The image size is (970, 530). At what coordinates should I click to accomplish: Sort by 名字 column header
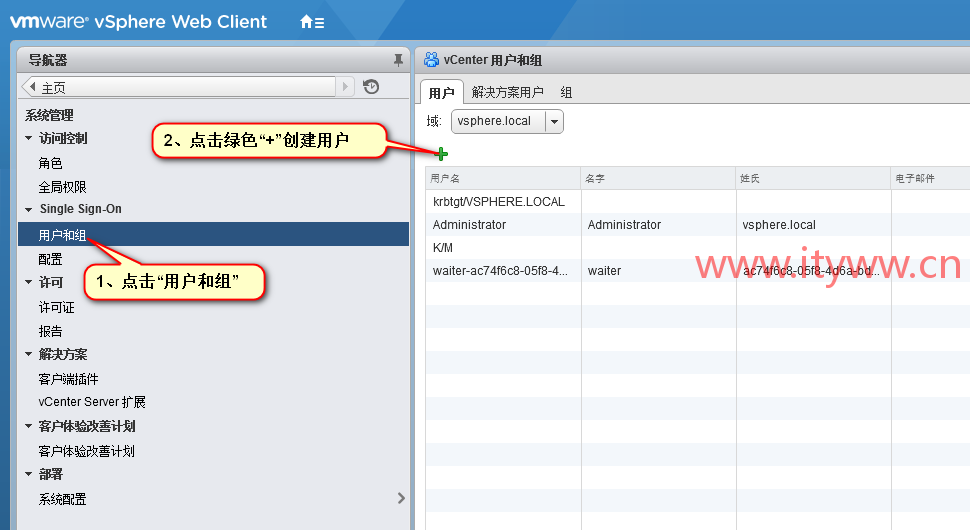658,178
